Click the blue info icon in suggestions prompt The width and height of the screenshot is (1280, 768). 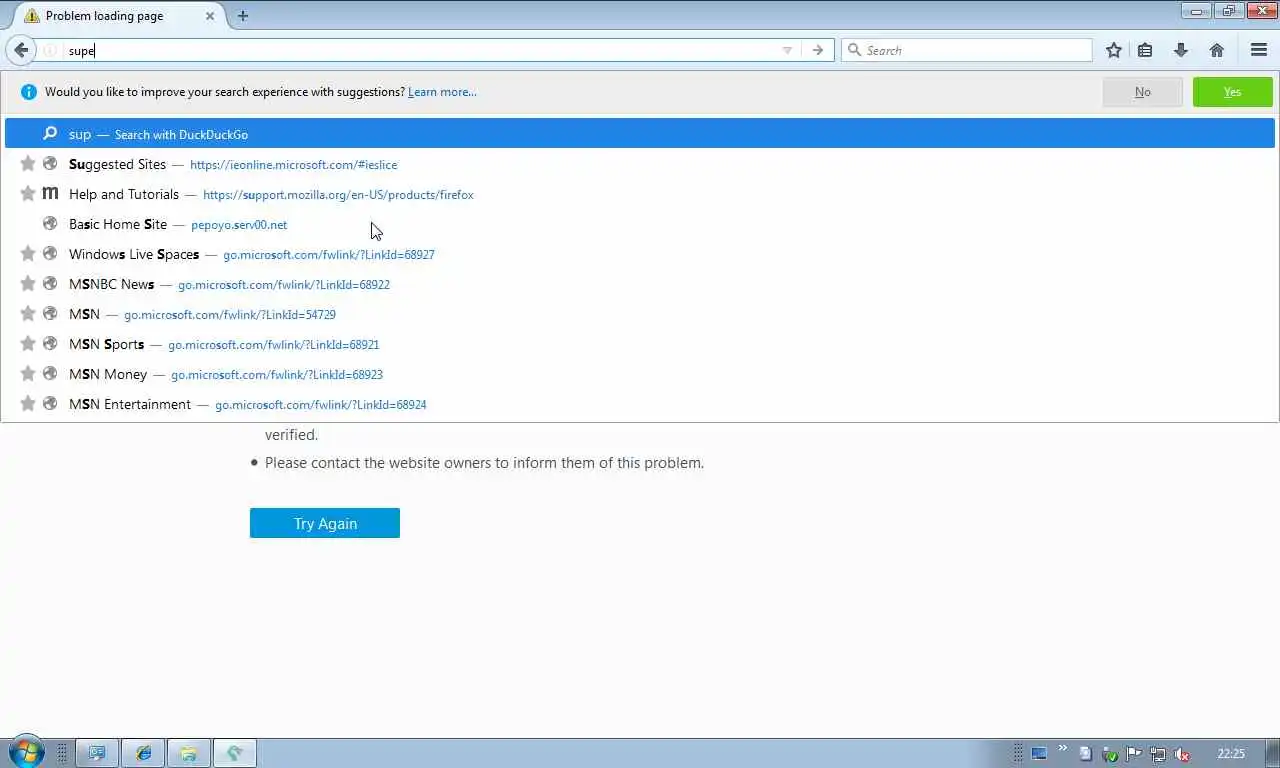28,92
